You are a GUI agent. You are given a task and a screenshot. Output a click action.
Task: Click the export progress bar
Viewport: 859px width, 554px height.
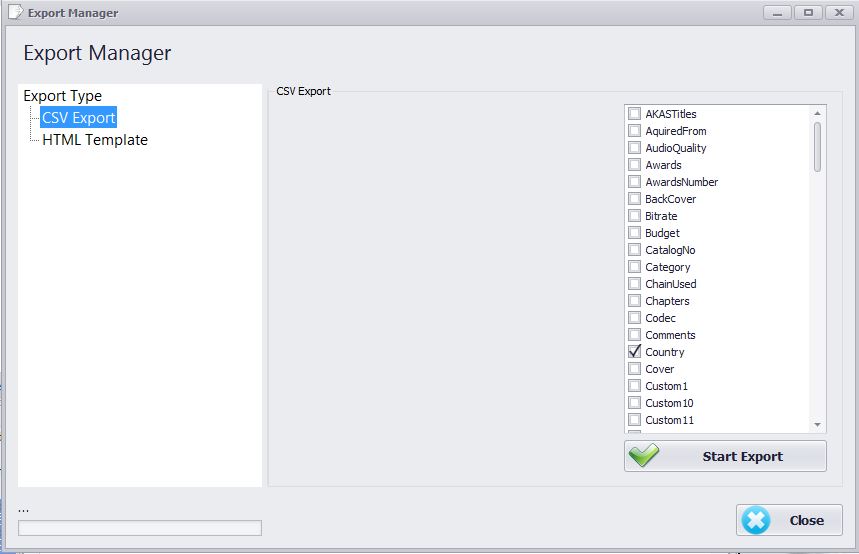pyautogui.click(x=140, y=528)
